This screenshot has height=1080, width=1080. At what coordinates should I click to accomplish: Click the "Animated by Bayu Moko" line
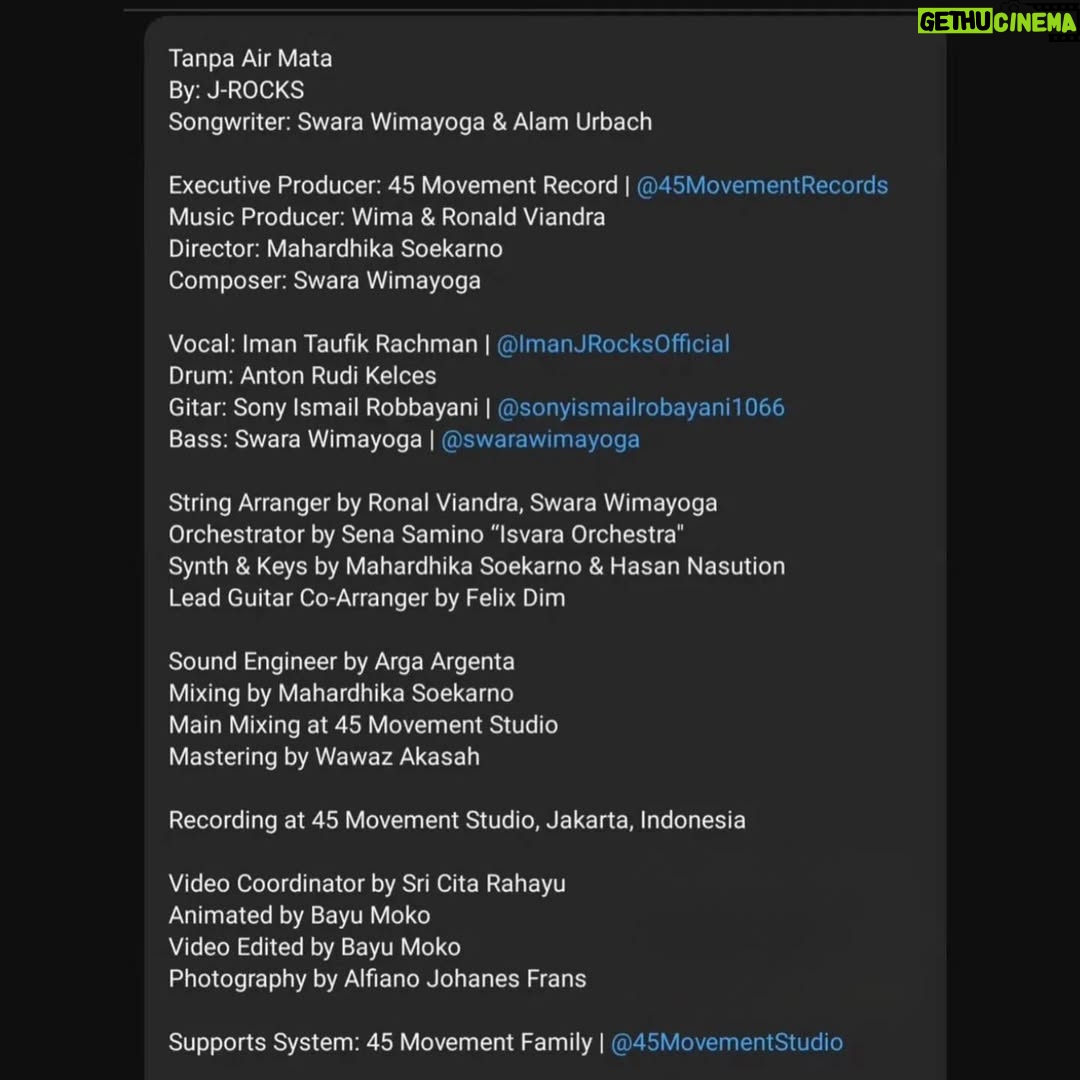click(x=300, y=915)
